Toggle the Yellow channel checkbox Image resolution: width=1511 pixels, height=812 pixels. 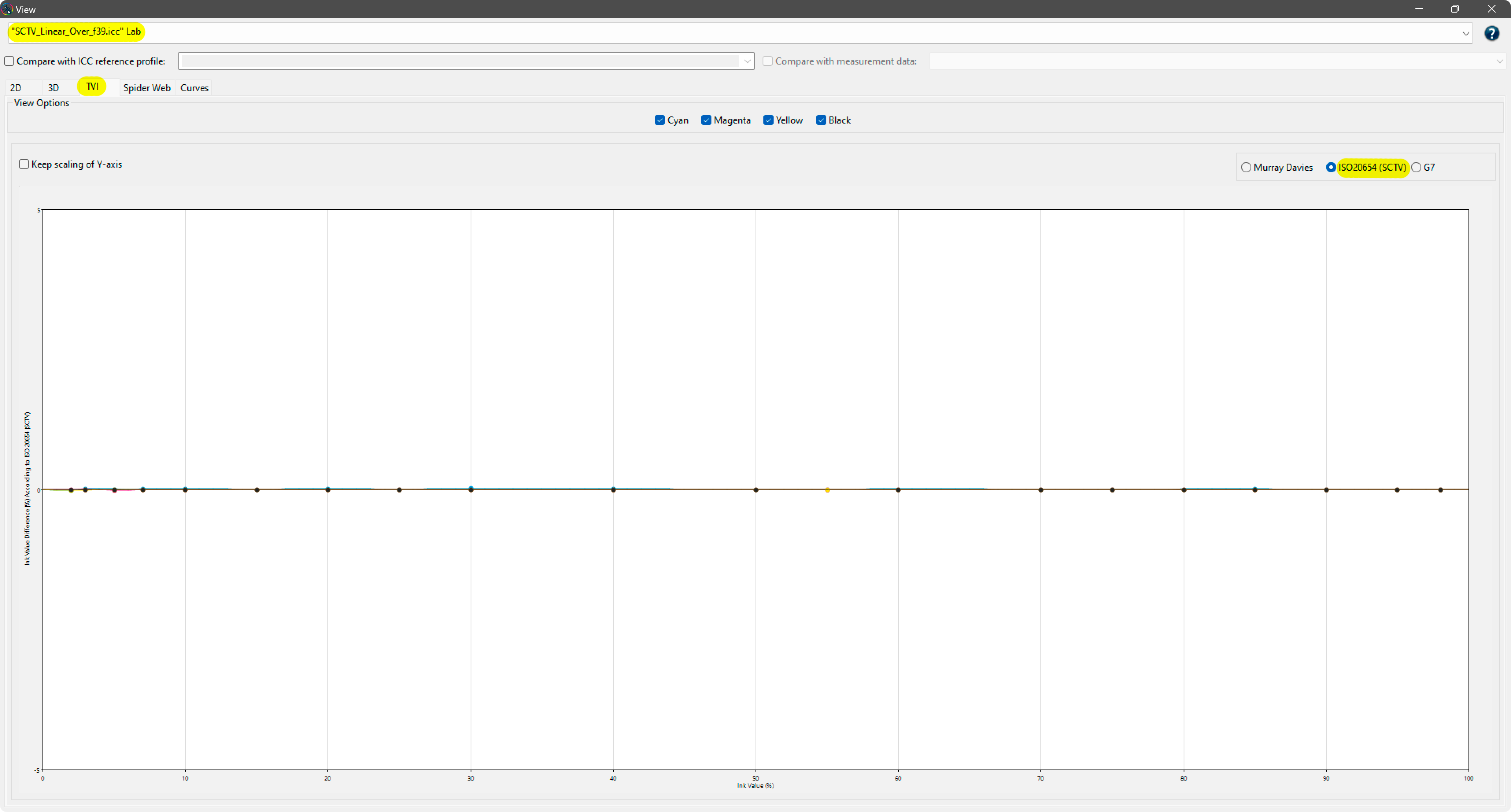768,120
